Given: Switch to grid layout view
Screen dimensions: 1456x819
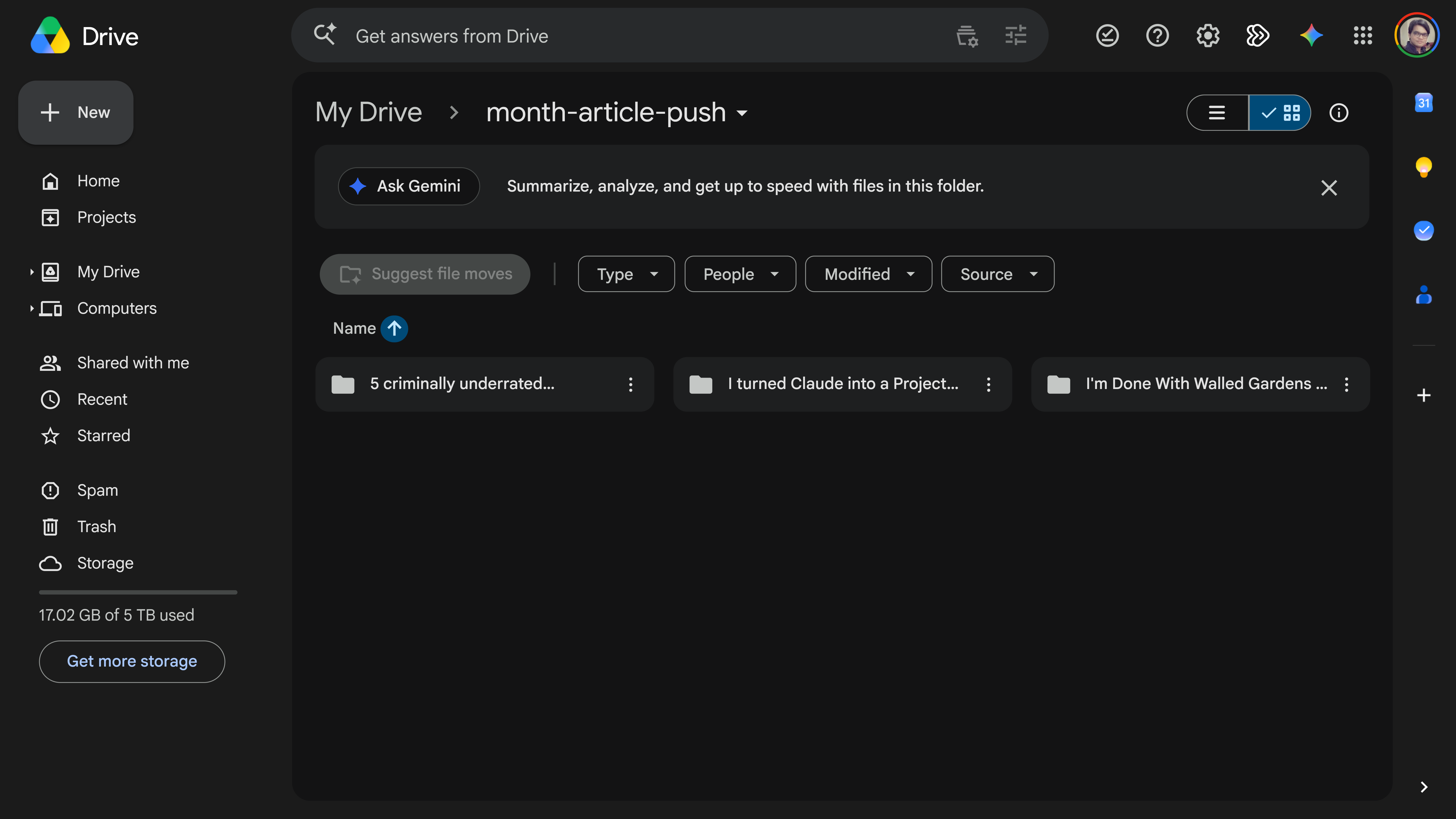Looking at the screenshot, I should tap(1280, 112).
